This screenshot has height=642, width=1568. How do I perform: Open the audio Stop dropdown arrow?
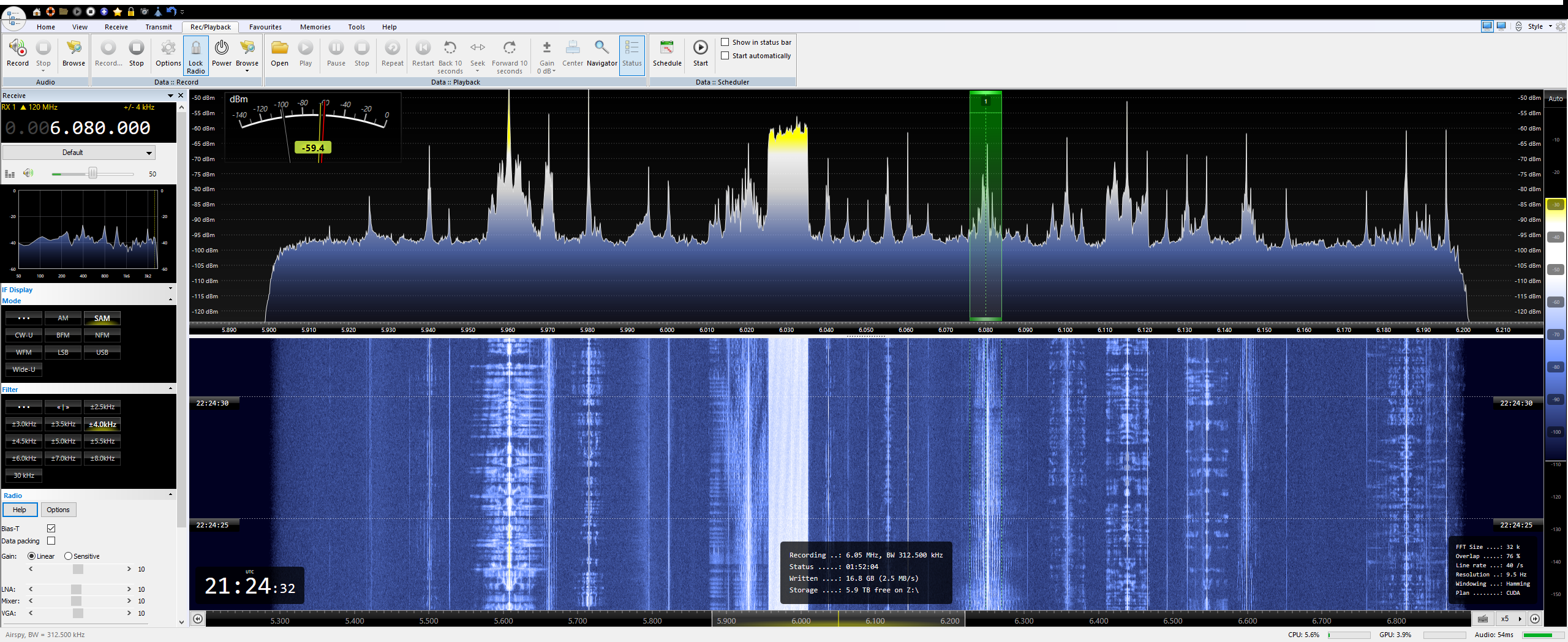point(43,71)
